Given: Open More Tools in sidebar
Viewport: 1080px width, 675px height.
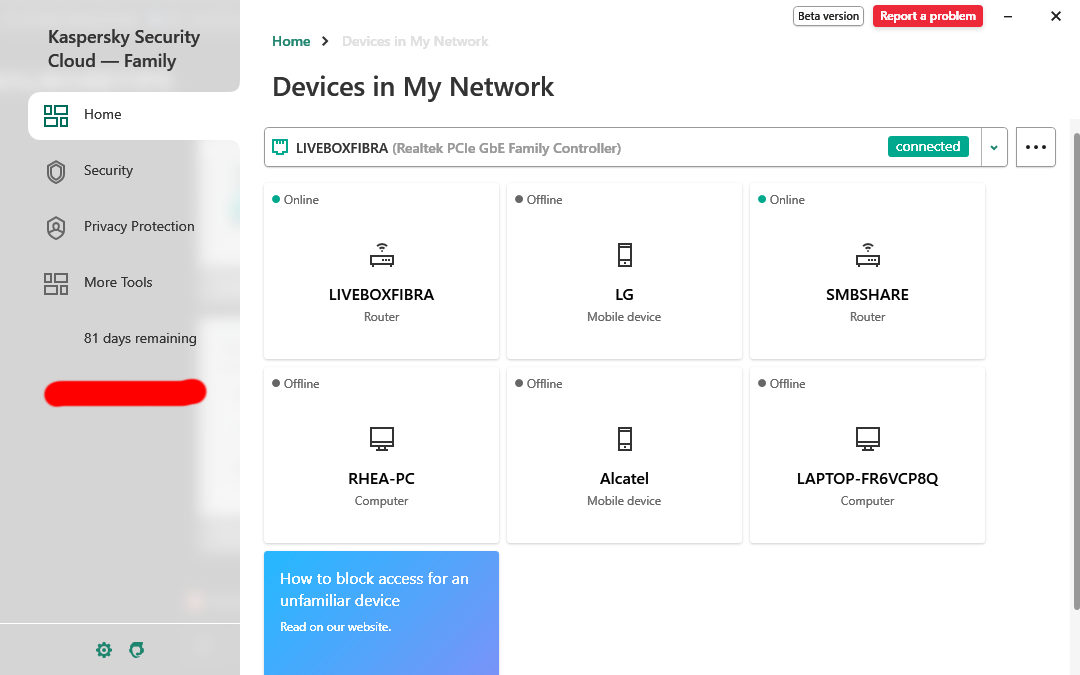Looking at the screenshot, I should 118,283.
